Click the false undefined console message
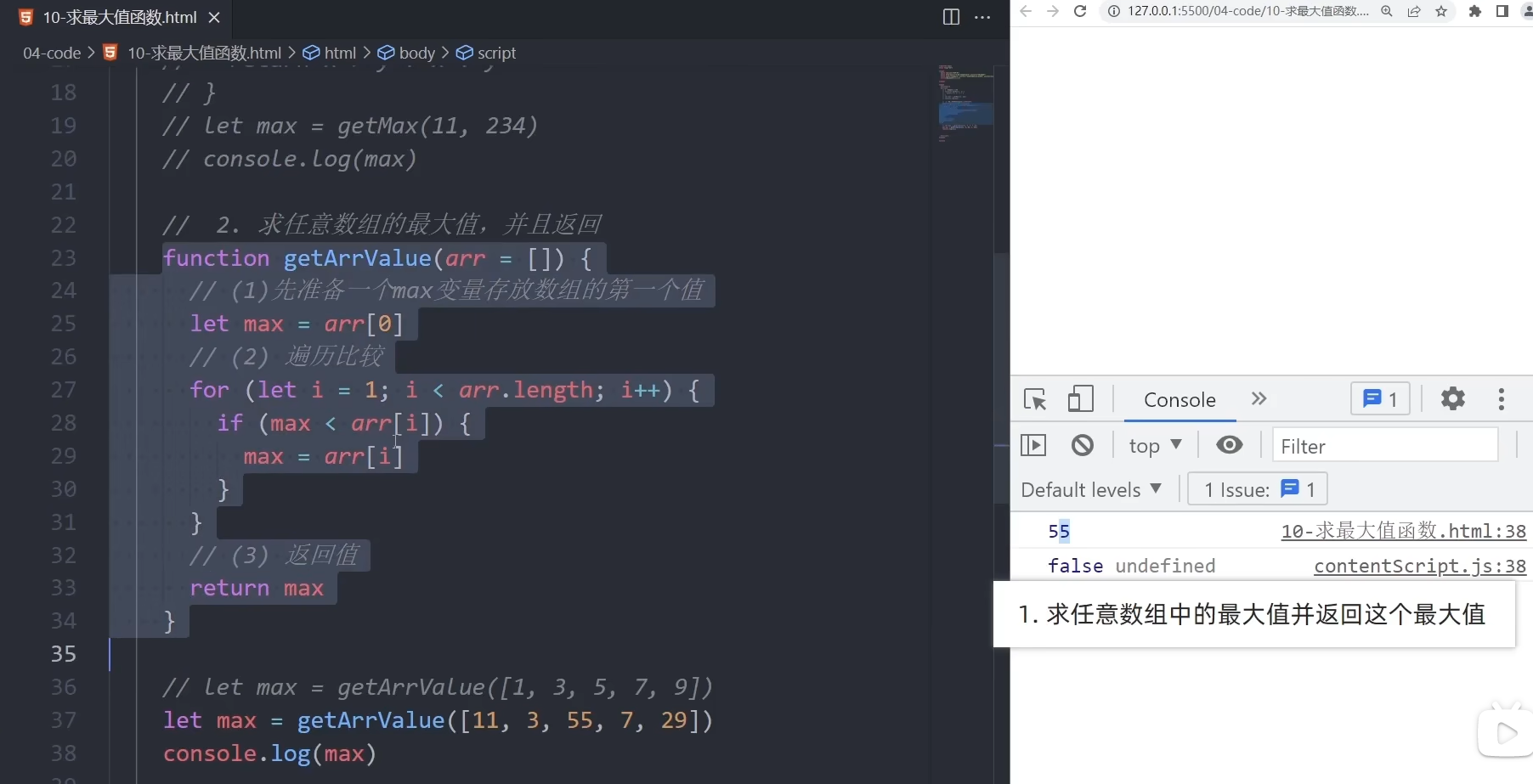Screen dimensions: 1533x784 point(1131,566)
